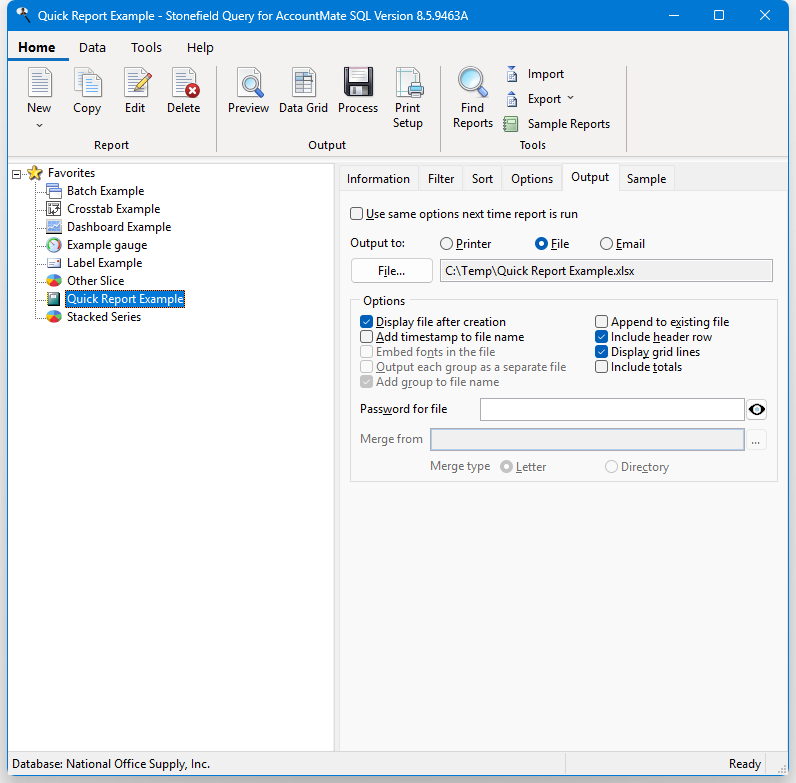
Task: Click the File... browse button
Action: [x=391, y=271]
